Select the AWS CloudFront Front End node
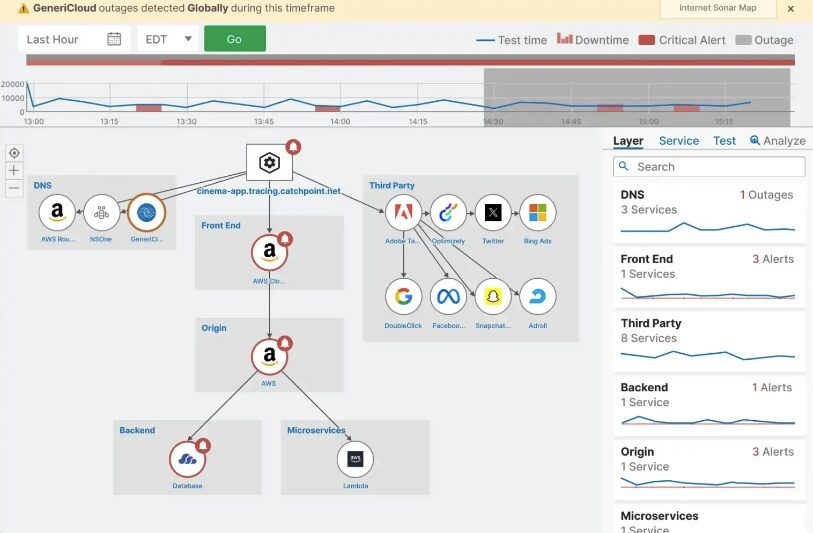The height and width of the screenshot is (533, 813). (x=269, y=253)
